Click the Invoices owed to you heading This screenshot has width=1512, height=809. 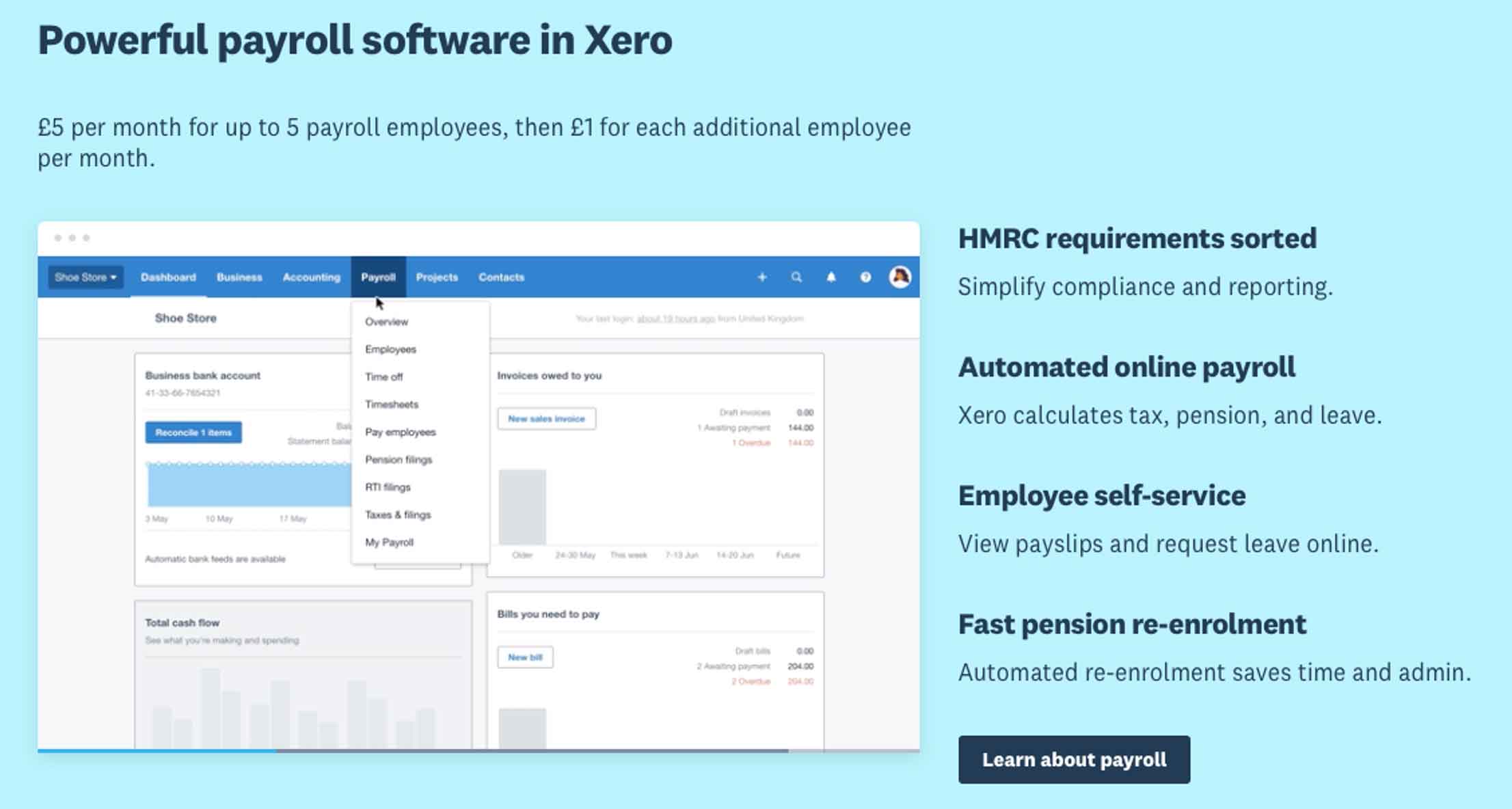tap(549, 375)
